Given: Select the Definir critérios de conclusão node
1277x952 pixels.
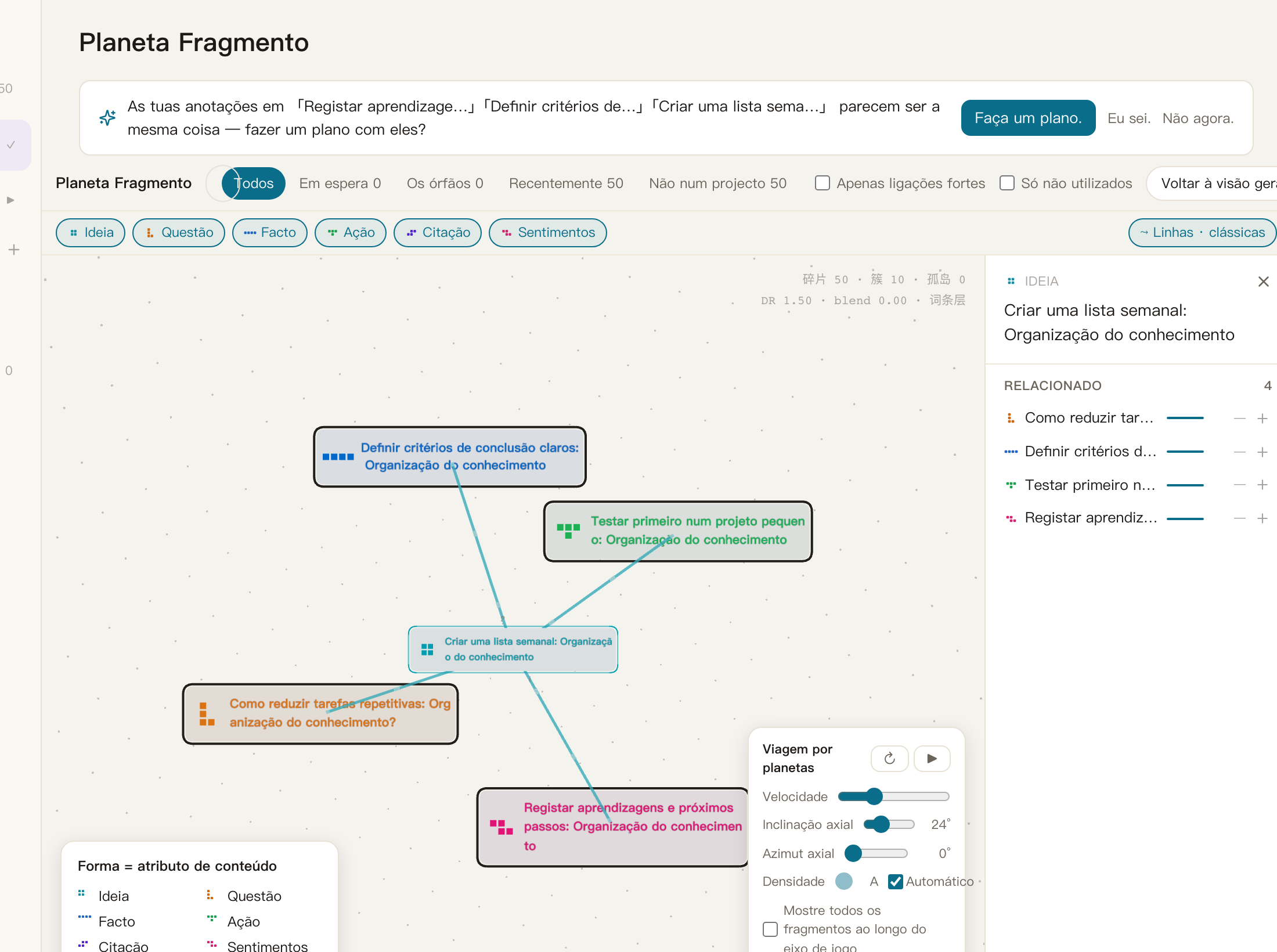Looking at the screenshot, I should pos(450,456).
